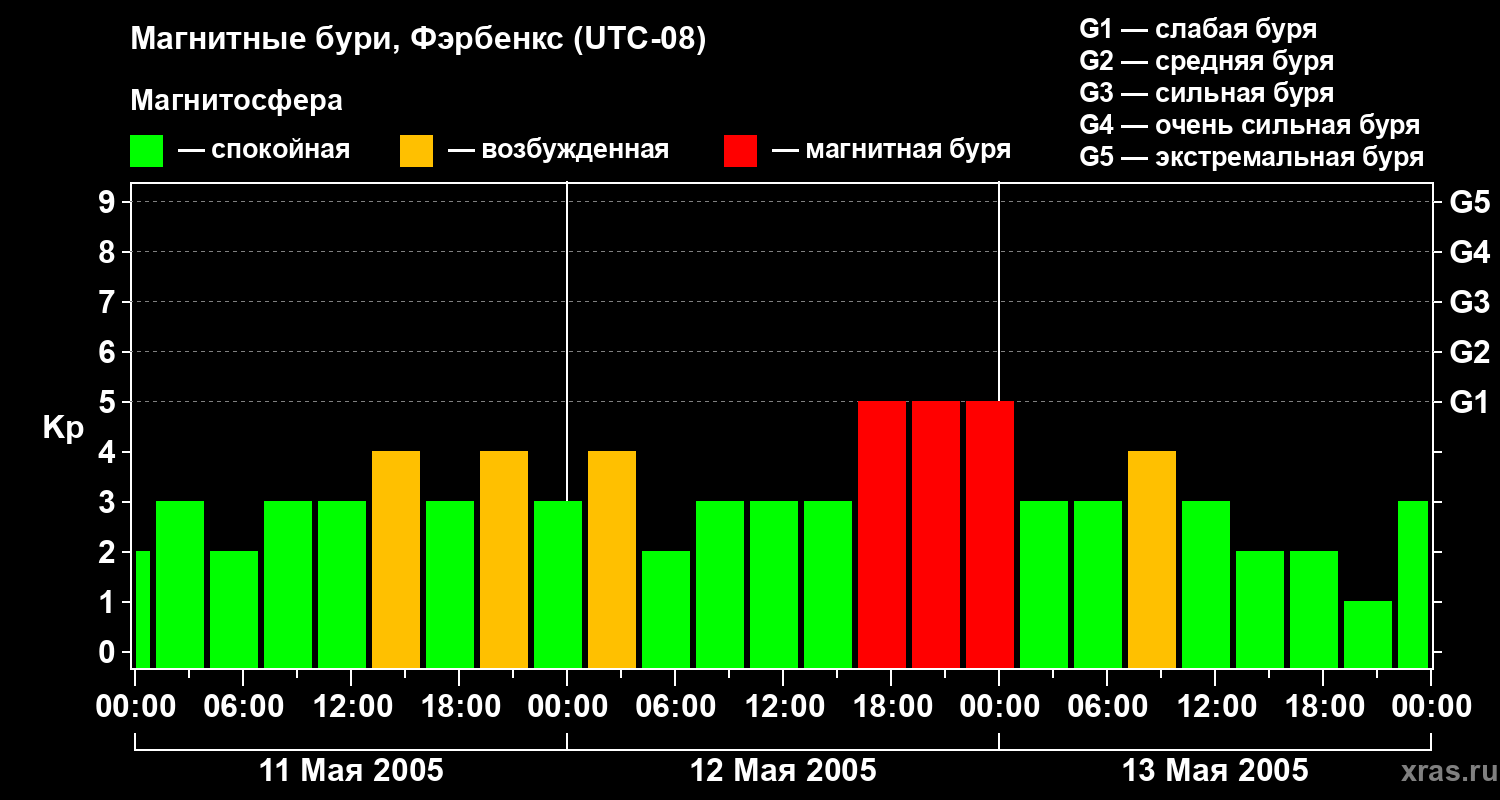Select the chart title 'Магнитные бури, Фэрбенкс (UTC-08)'
The width and height of the screenshot is (1500, 800).
point(418,40)
